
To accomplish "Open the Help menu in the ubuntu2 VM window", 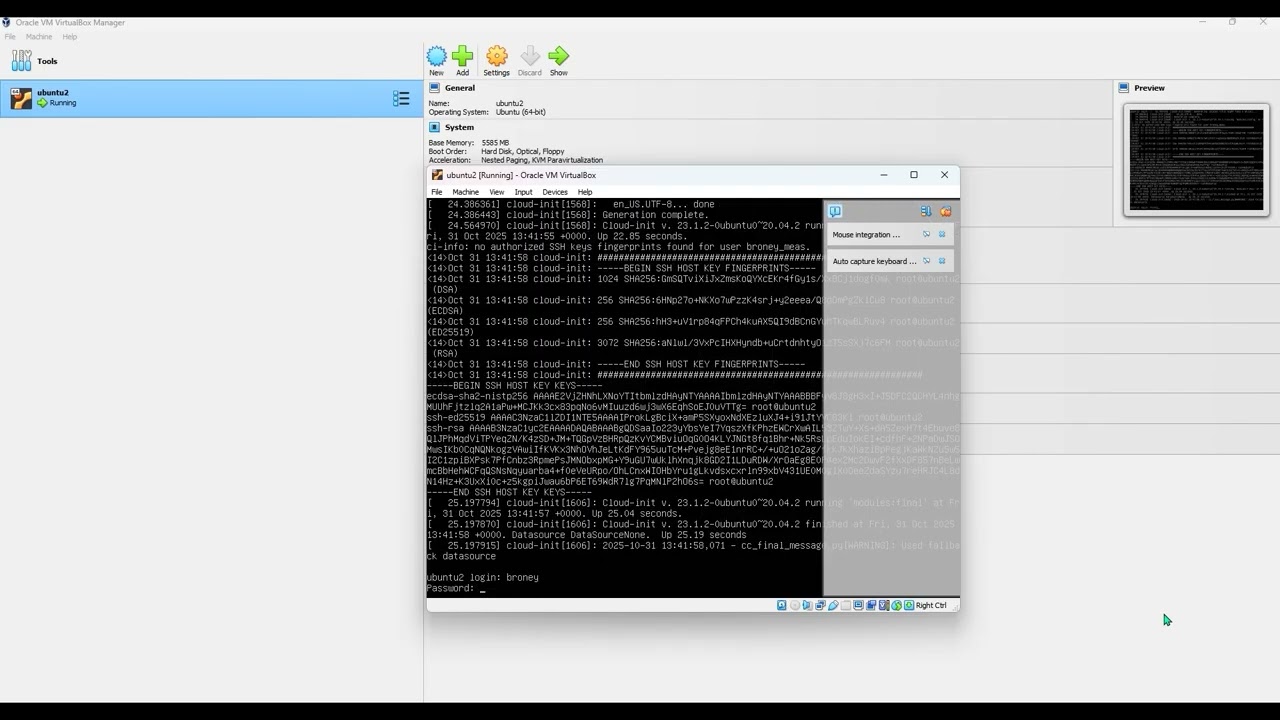I will click(x=585, y=192).
